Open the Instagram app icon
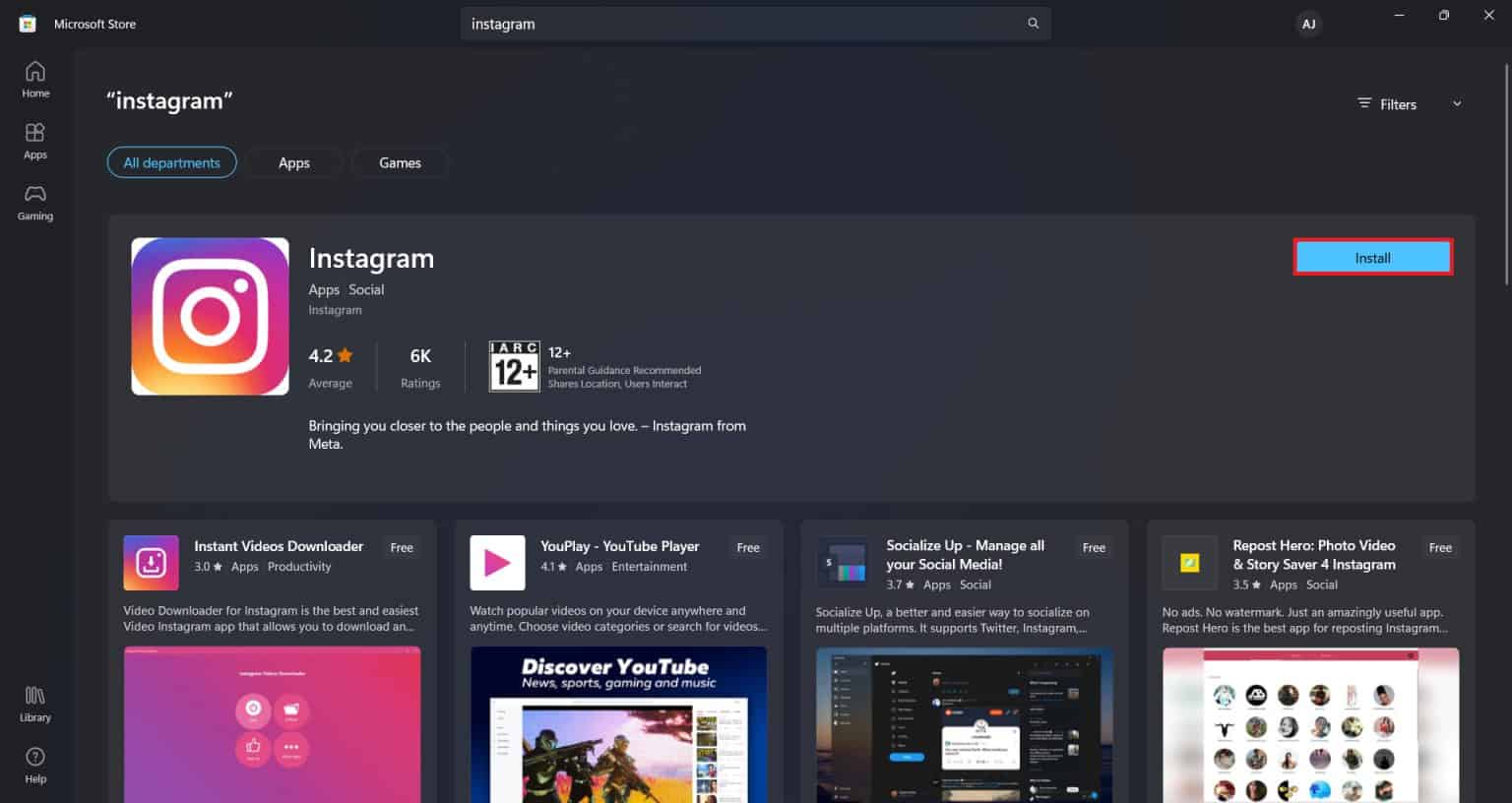Image resolution: width=1512 pixels, height=803 pixels. 210,315
